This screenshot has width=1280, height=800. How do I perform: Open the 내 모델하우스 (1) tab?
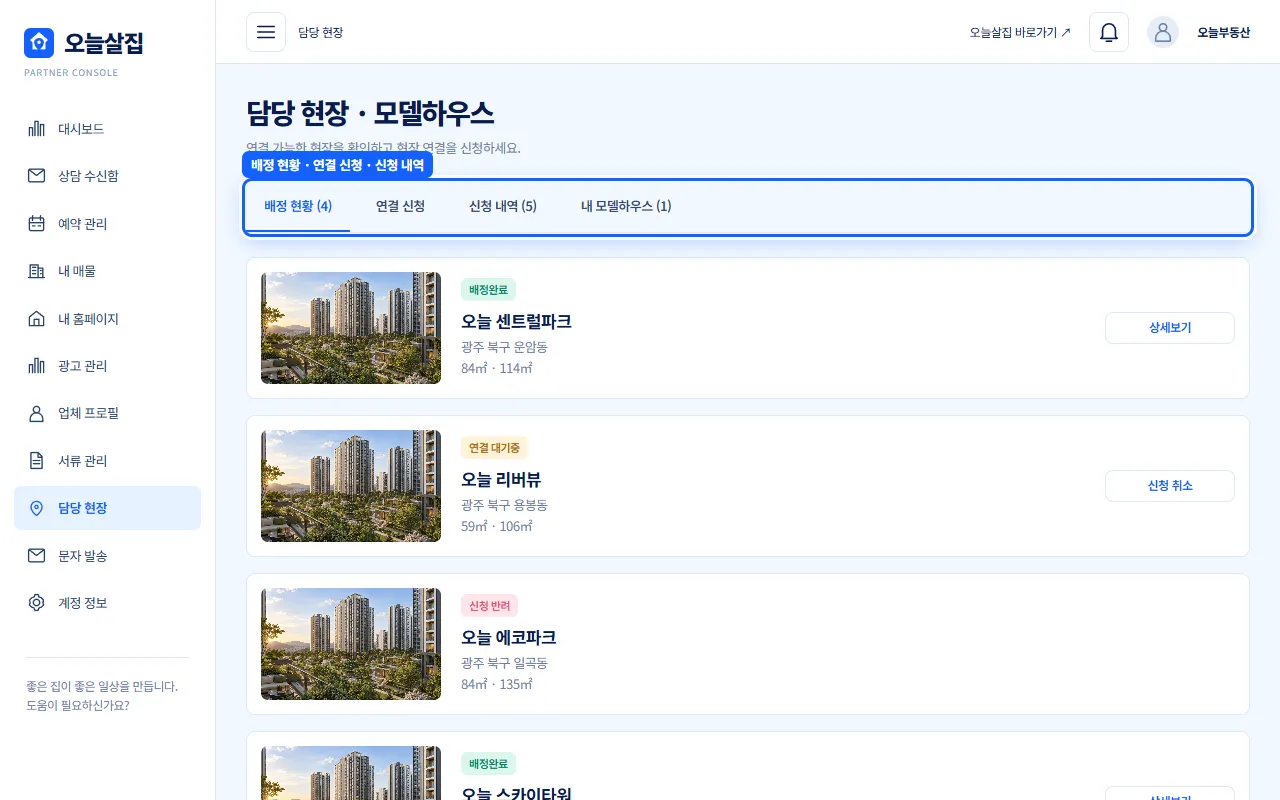[x=626, y=206]
